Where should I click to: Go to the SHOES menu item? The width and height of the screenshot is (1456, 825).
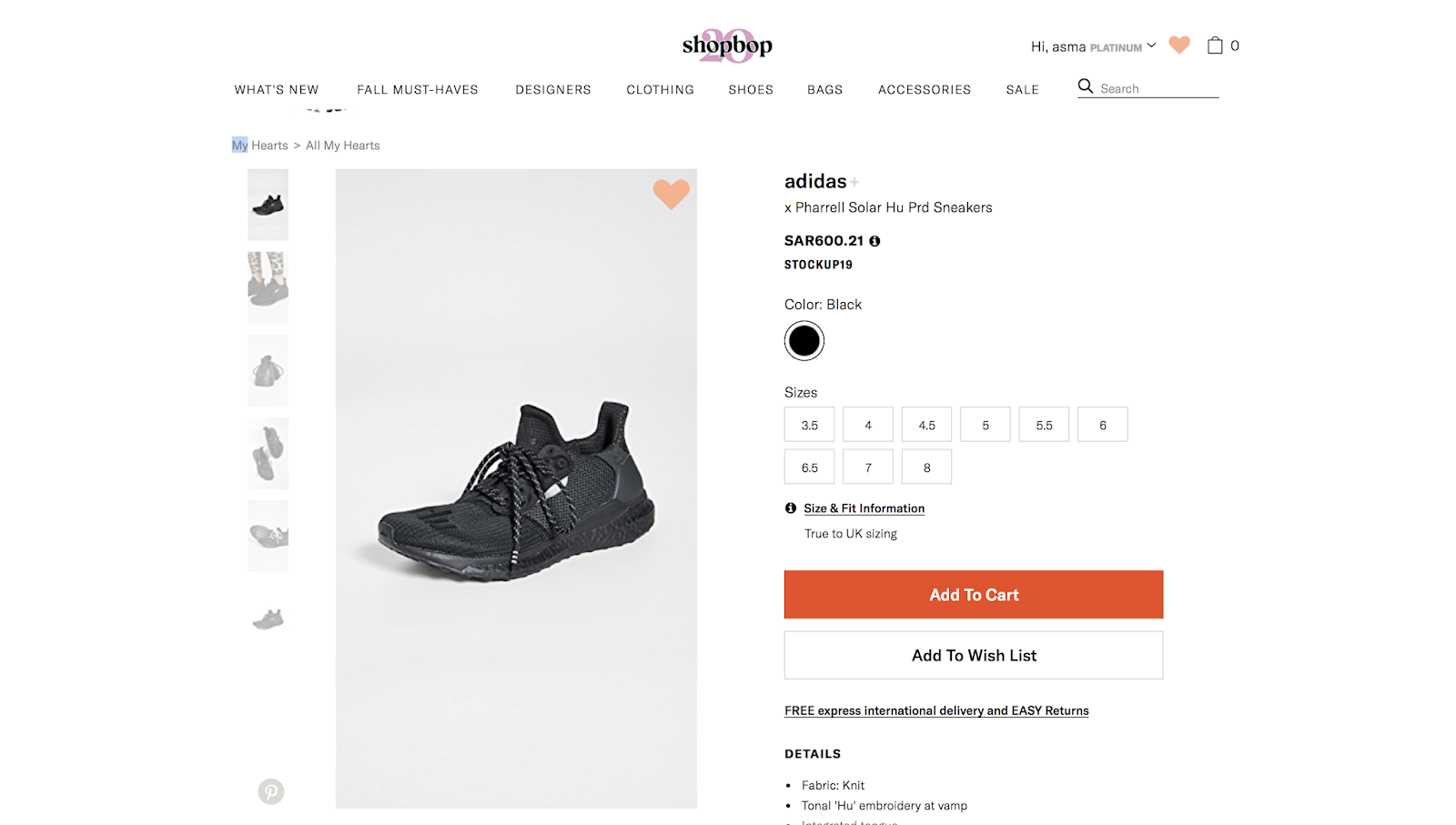pos(751,89)
